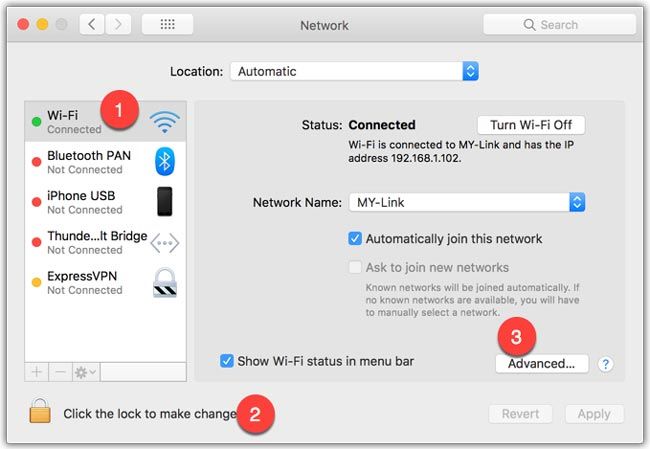
Task: Click the yellow minimize window button
Action: click(42, 24)
